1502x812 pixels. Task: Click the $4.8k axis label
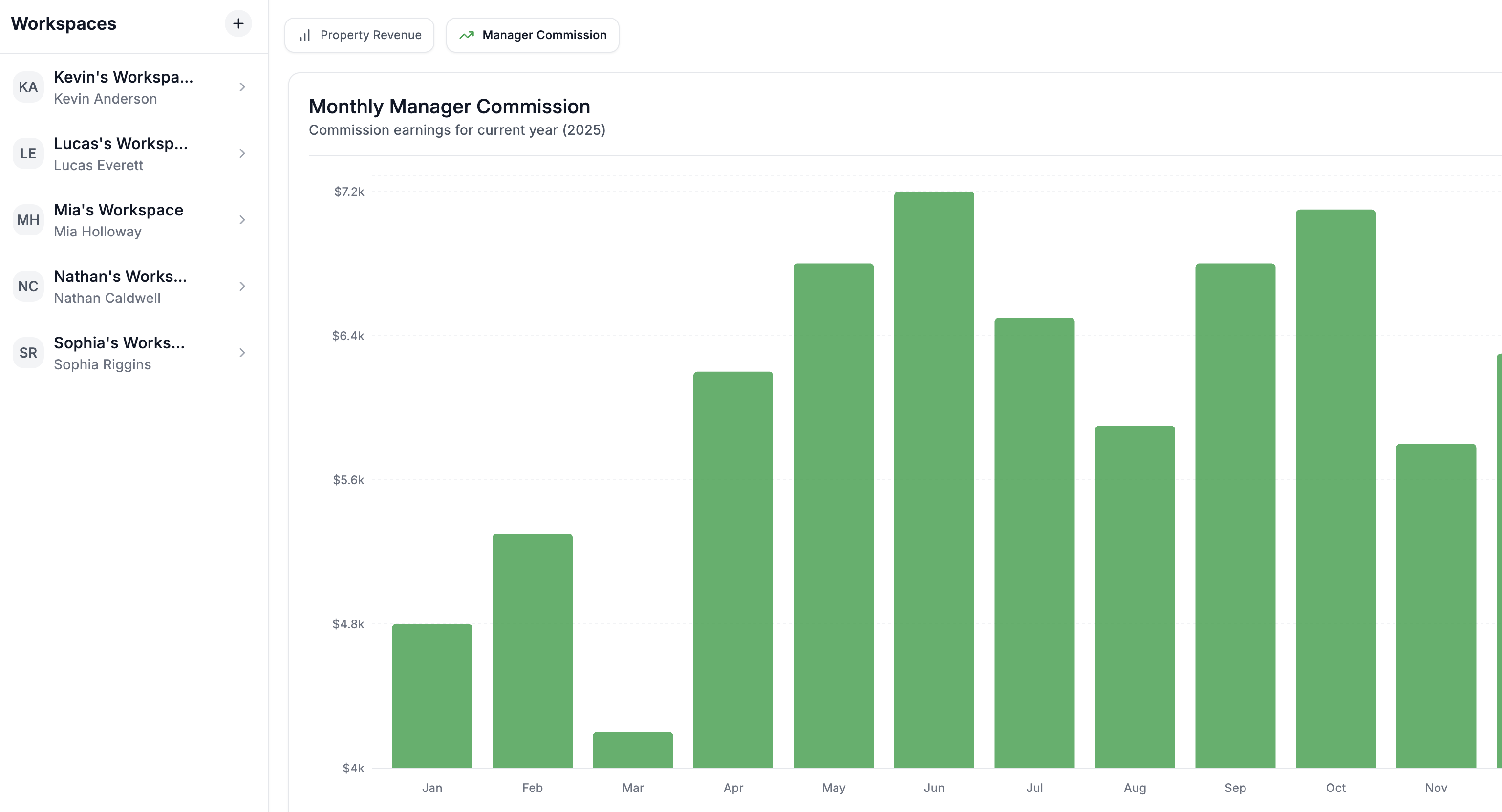pos(348,624)
